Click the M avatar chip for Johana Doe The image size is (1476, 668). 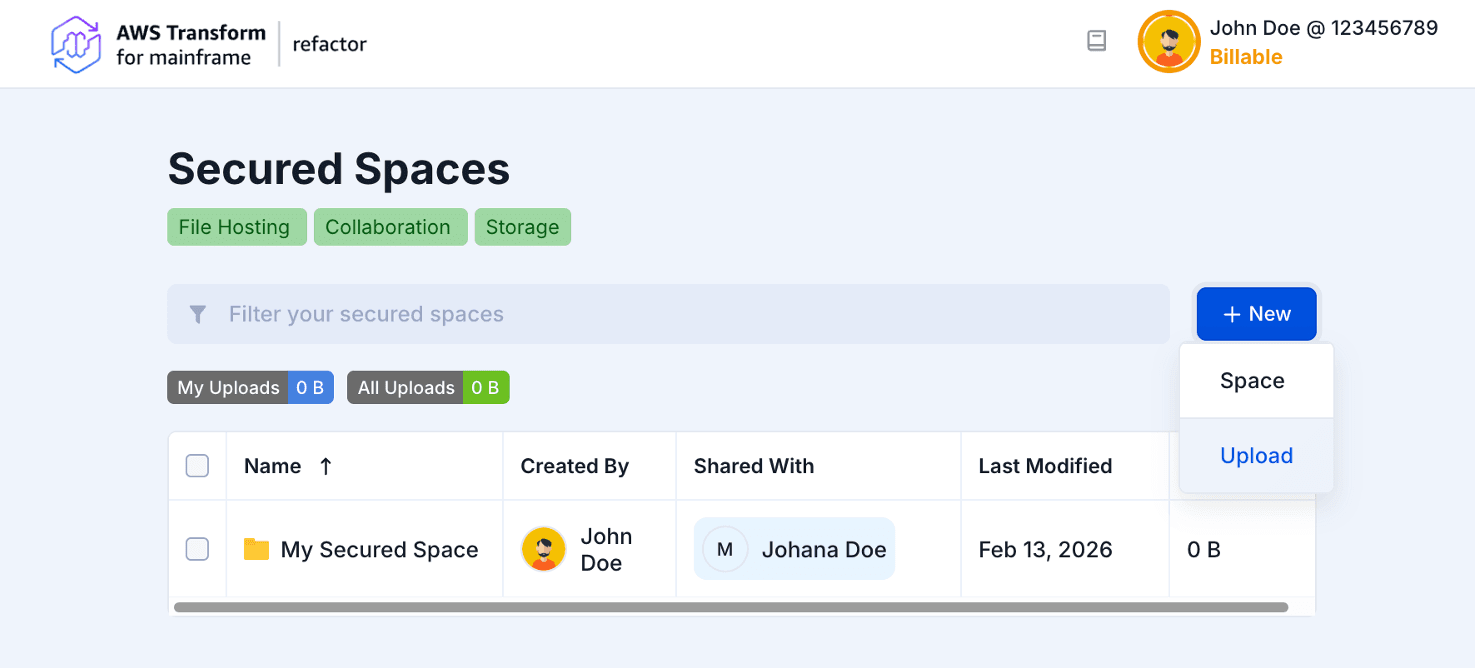click(x=723, y=548)
